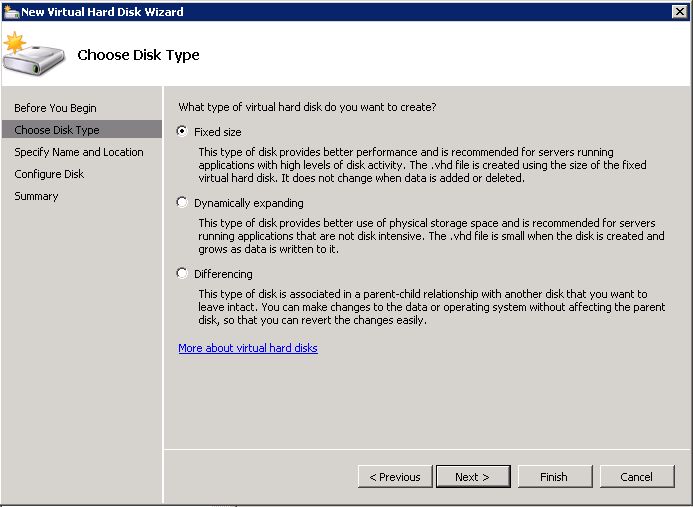Close the wizard window with X

click(x=680, y=11)
